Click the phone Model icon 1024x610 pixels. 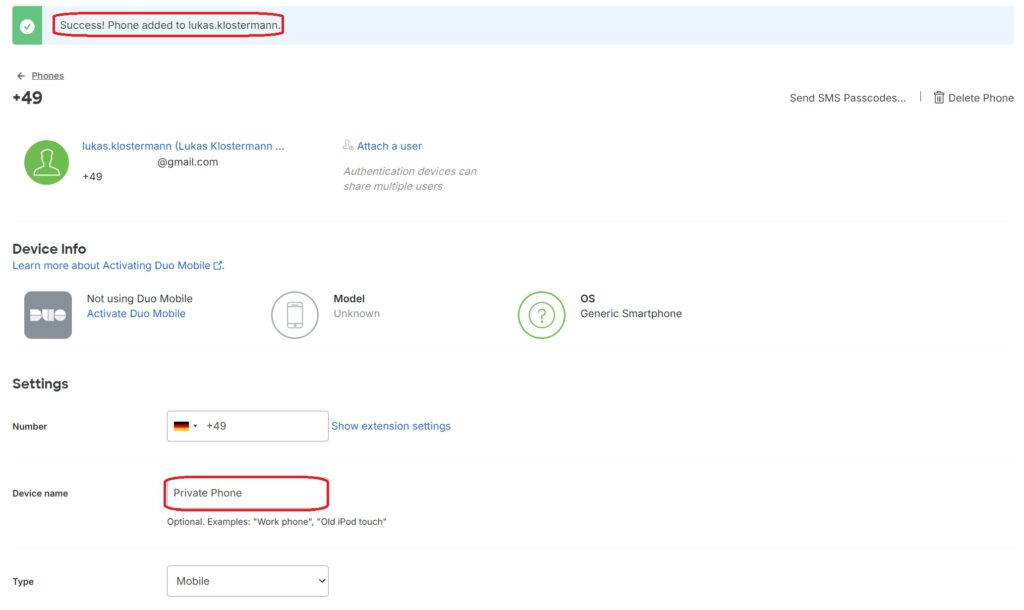(295, 315)
